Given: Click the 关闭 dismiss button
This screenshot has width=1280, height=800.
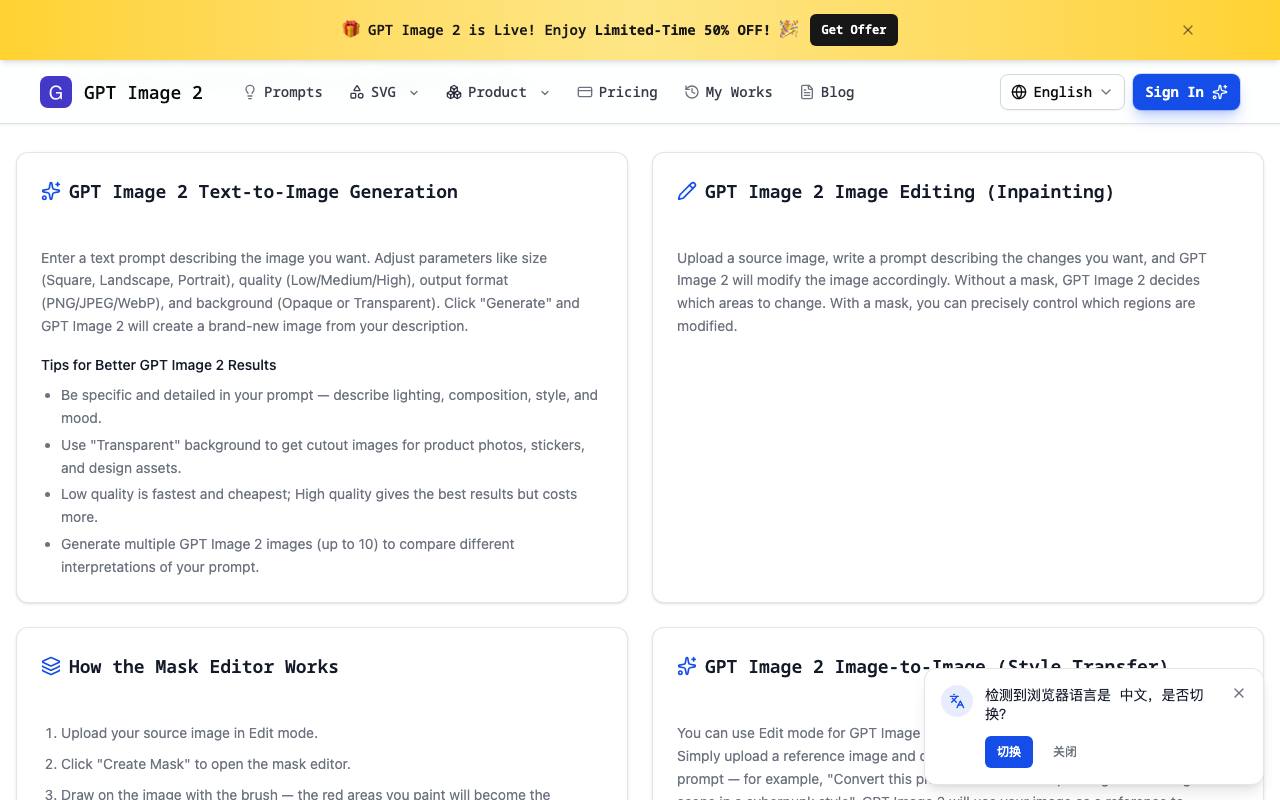Looking at the screenshot, I should click(x=1065, y=752).
